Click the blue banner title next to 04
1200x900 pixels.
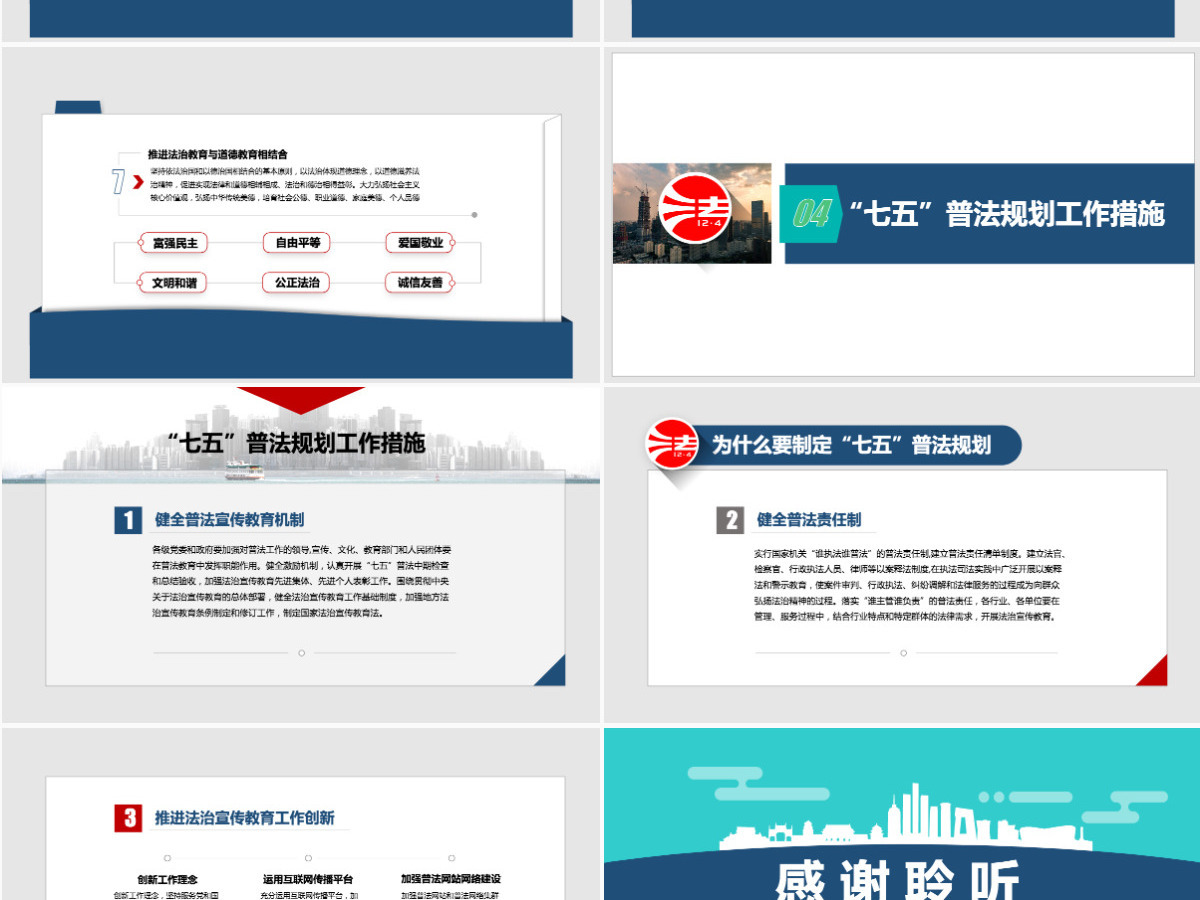coord(1006,214)
